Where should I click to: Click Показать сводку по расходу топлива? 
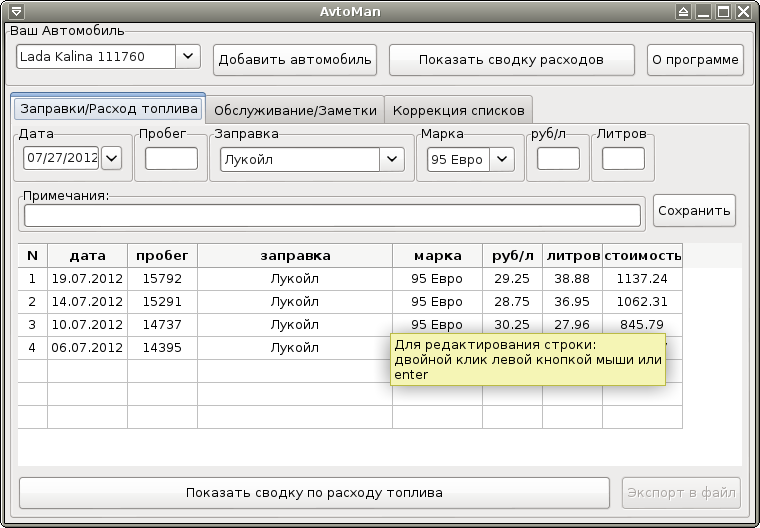coord(314,492)
